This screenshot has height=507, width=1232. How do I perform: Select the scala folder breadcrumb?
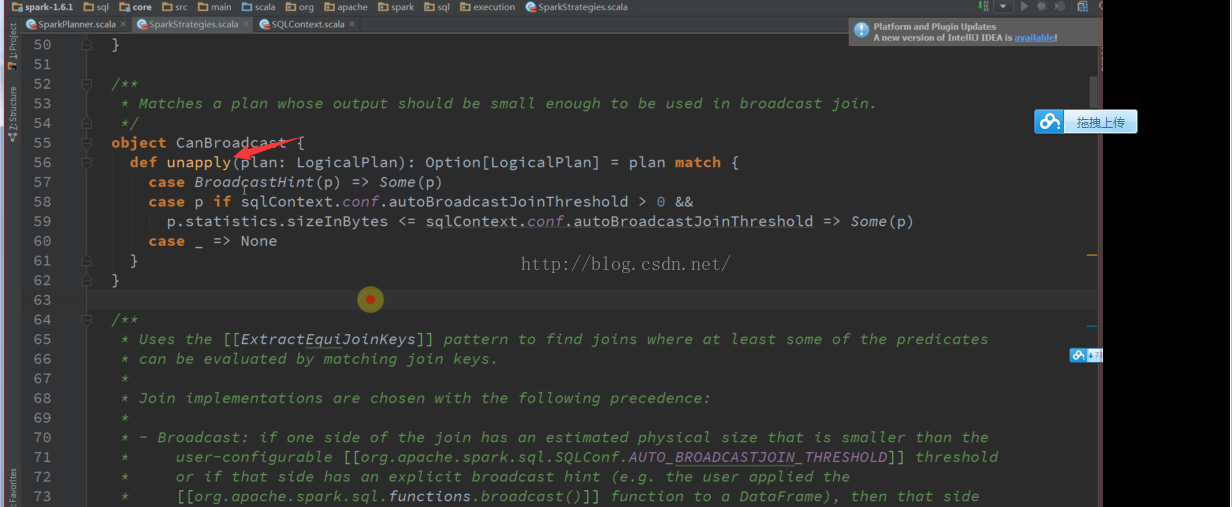point(258,7)
